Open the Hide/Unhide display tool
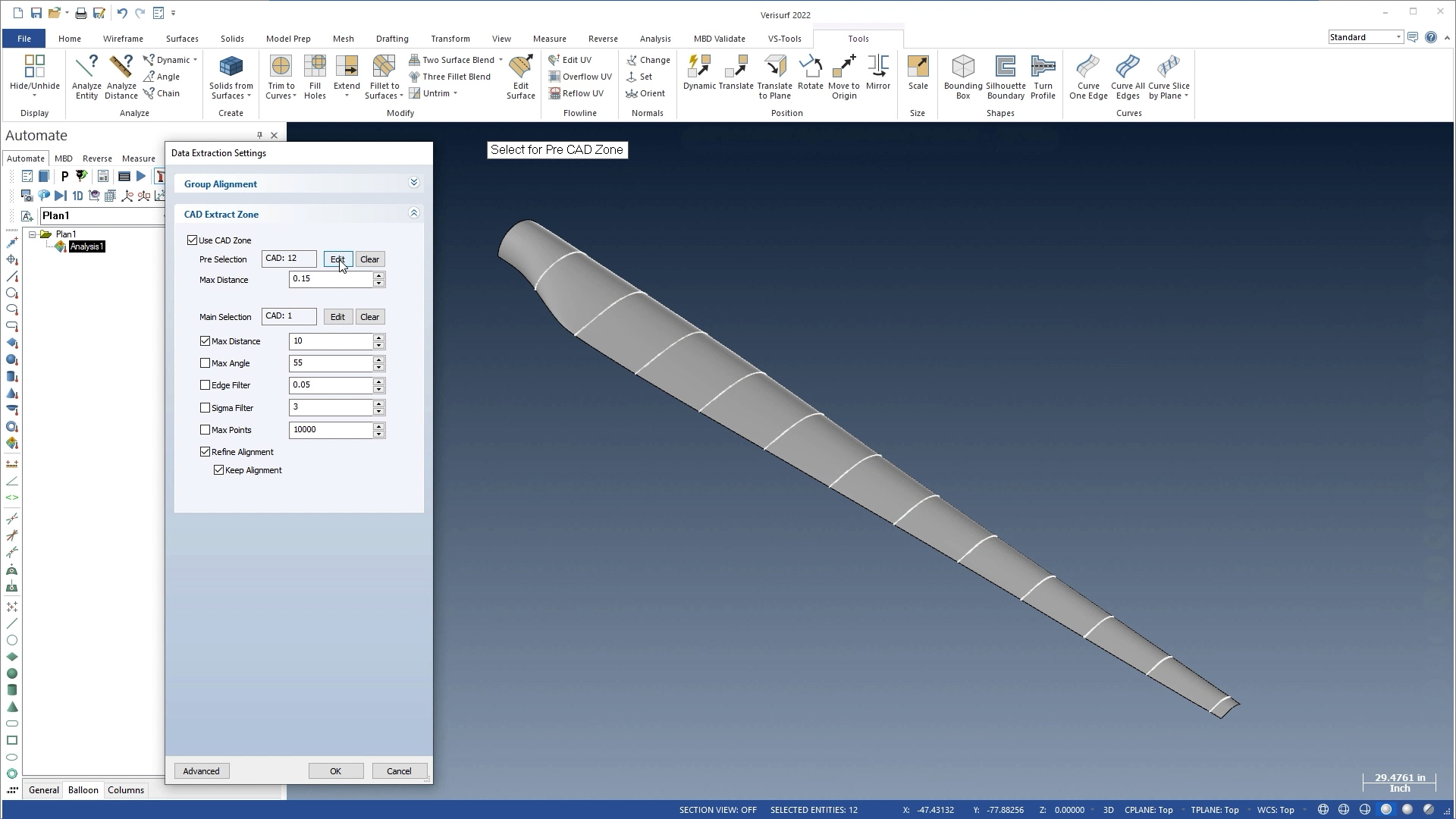The width and height of the screenshot is (1456, 819). point(34,76)
